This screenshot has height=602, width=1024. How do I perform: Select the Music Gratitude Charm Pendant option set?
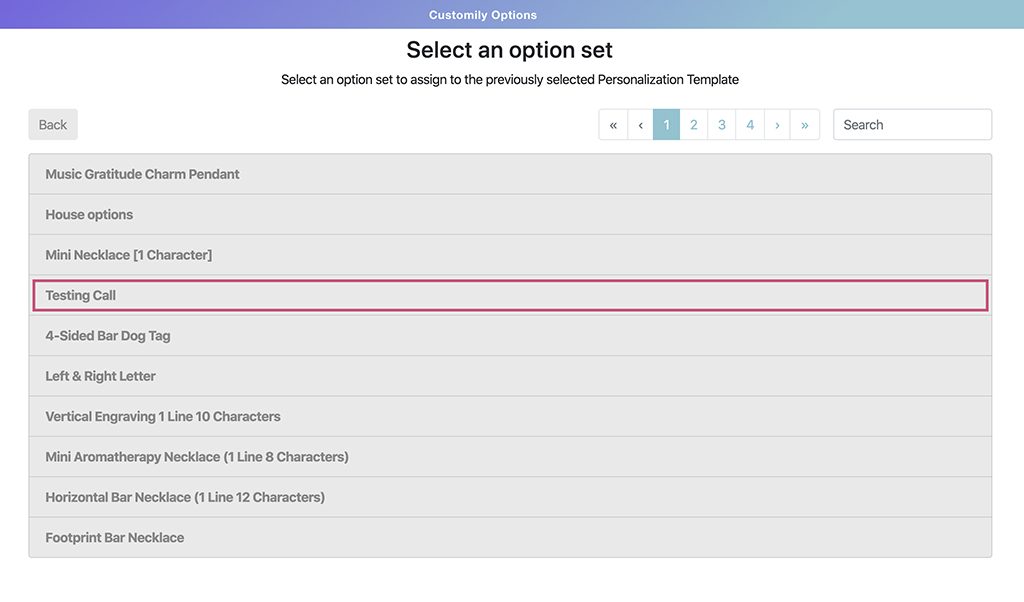(x=510, y=174)
